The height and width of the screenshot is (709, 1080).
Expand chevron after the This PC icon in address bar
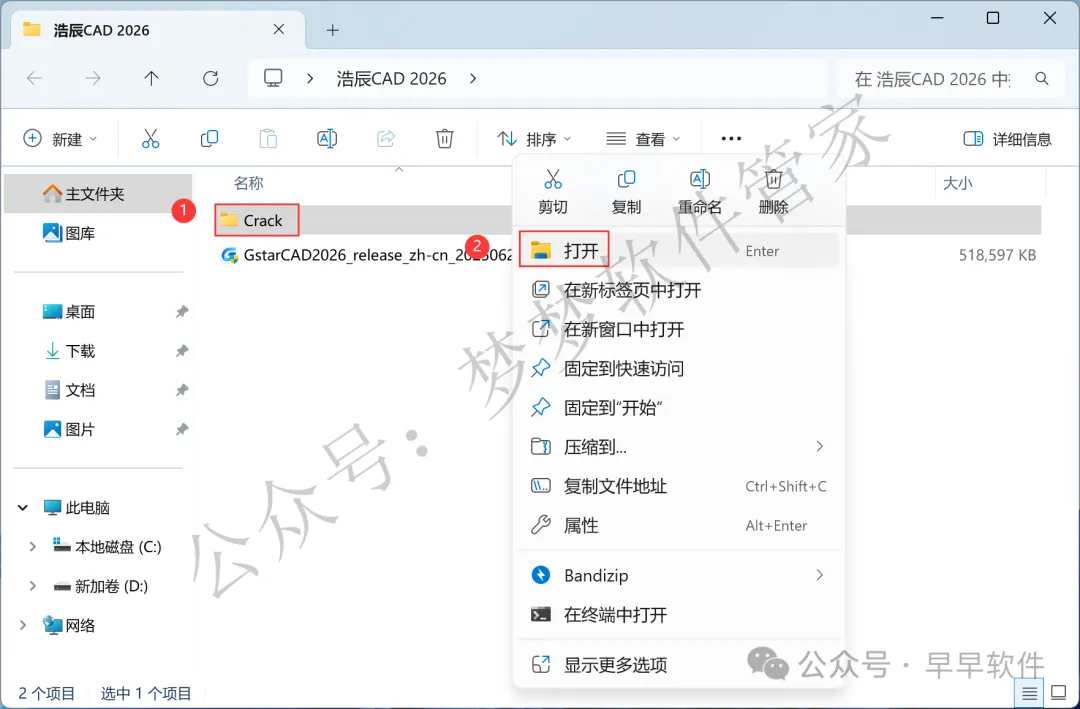[x=310, y=79]
